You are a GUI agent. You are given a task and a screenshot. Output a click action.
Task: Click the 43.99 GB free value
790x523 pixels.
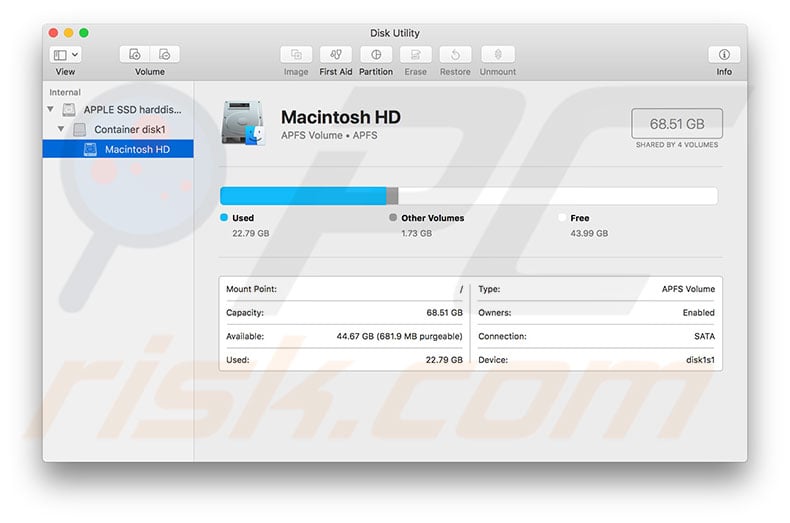click(x=589, y=233)
